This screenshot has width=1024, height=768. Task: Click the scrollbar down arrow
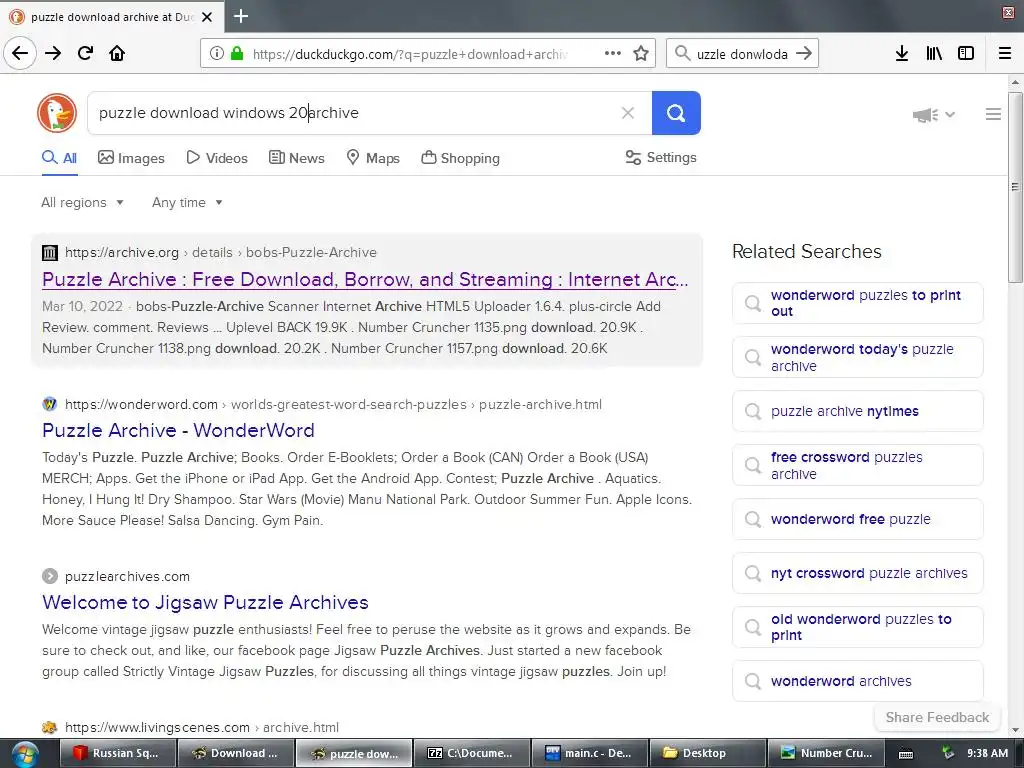[x=1015, y=730]
